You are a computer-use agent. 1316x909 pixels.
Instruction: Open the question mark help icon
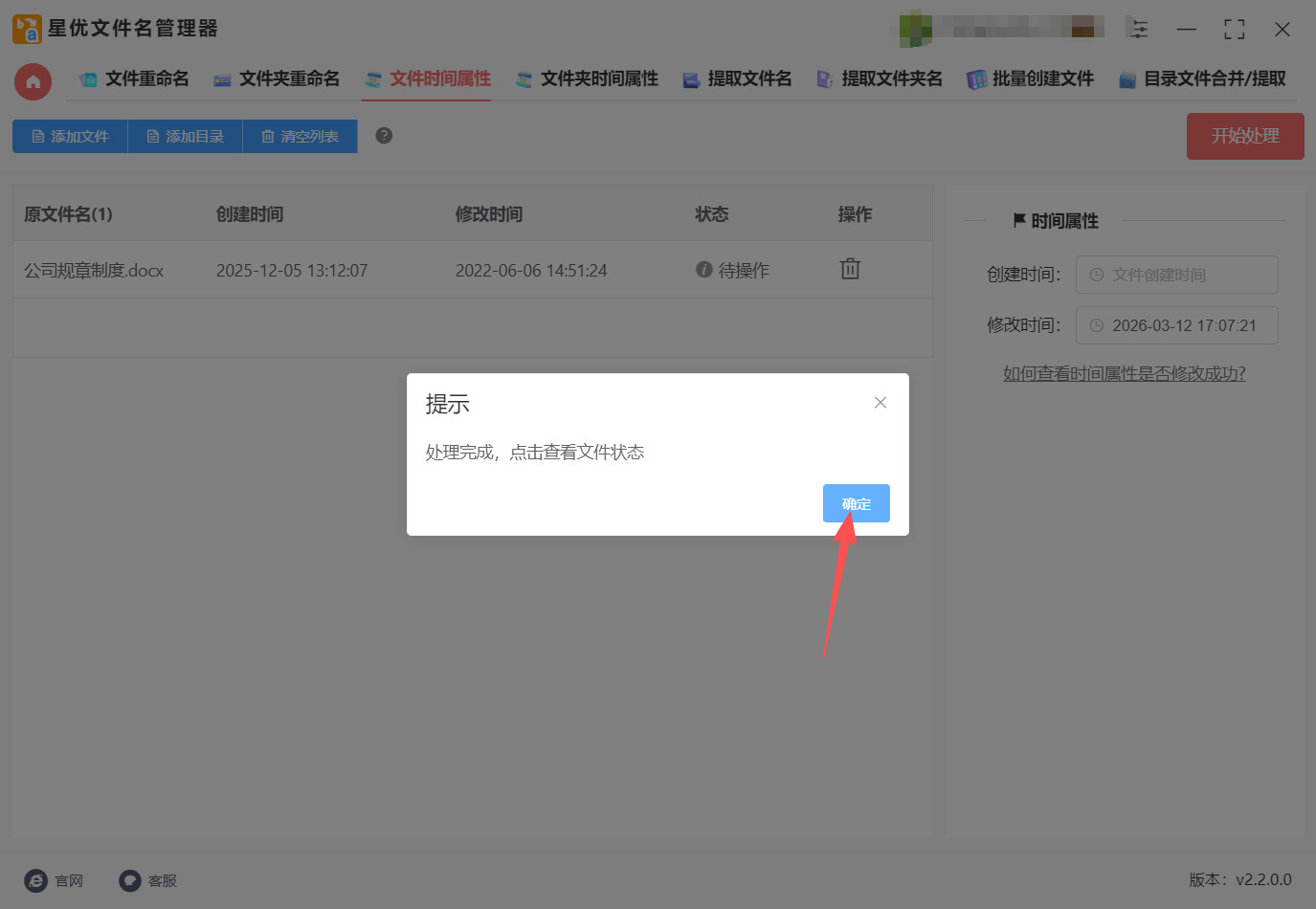(x=383, y=136)
